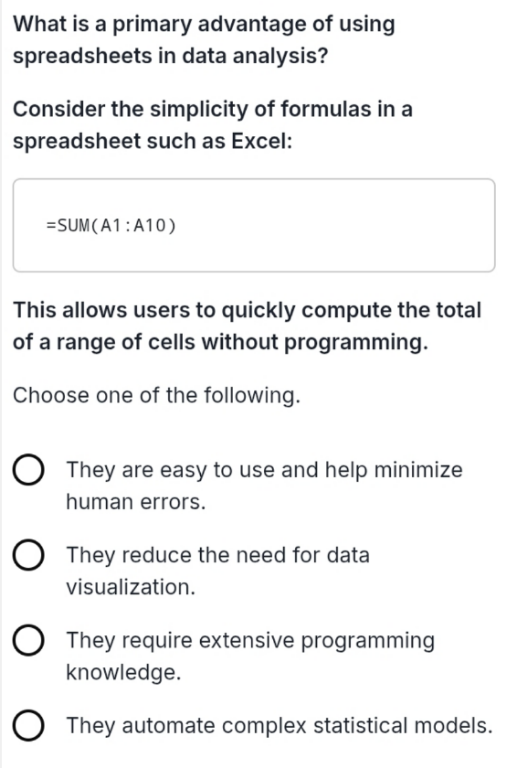
Task: Click the word 'Excel:' in the prompt
Action: (x=262, y=142)
